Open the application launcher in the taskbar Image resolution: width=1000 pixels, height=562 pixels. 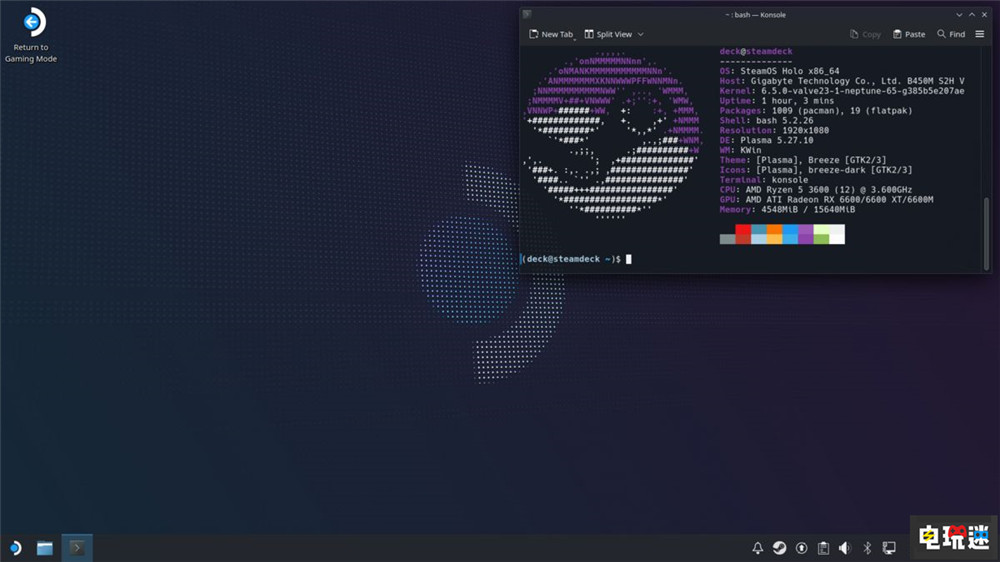pyautogui.click(x=15, y=548)
